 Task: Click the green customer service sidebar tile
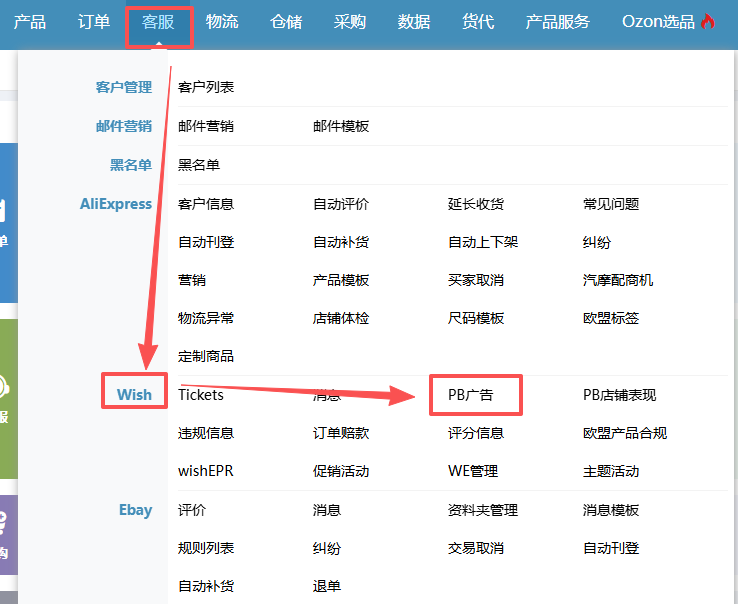[x=8, y=398]
